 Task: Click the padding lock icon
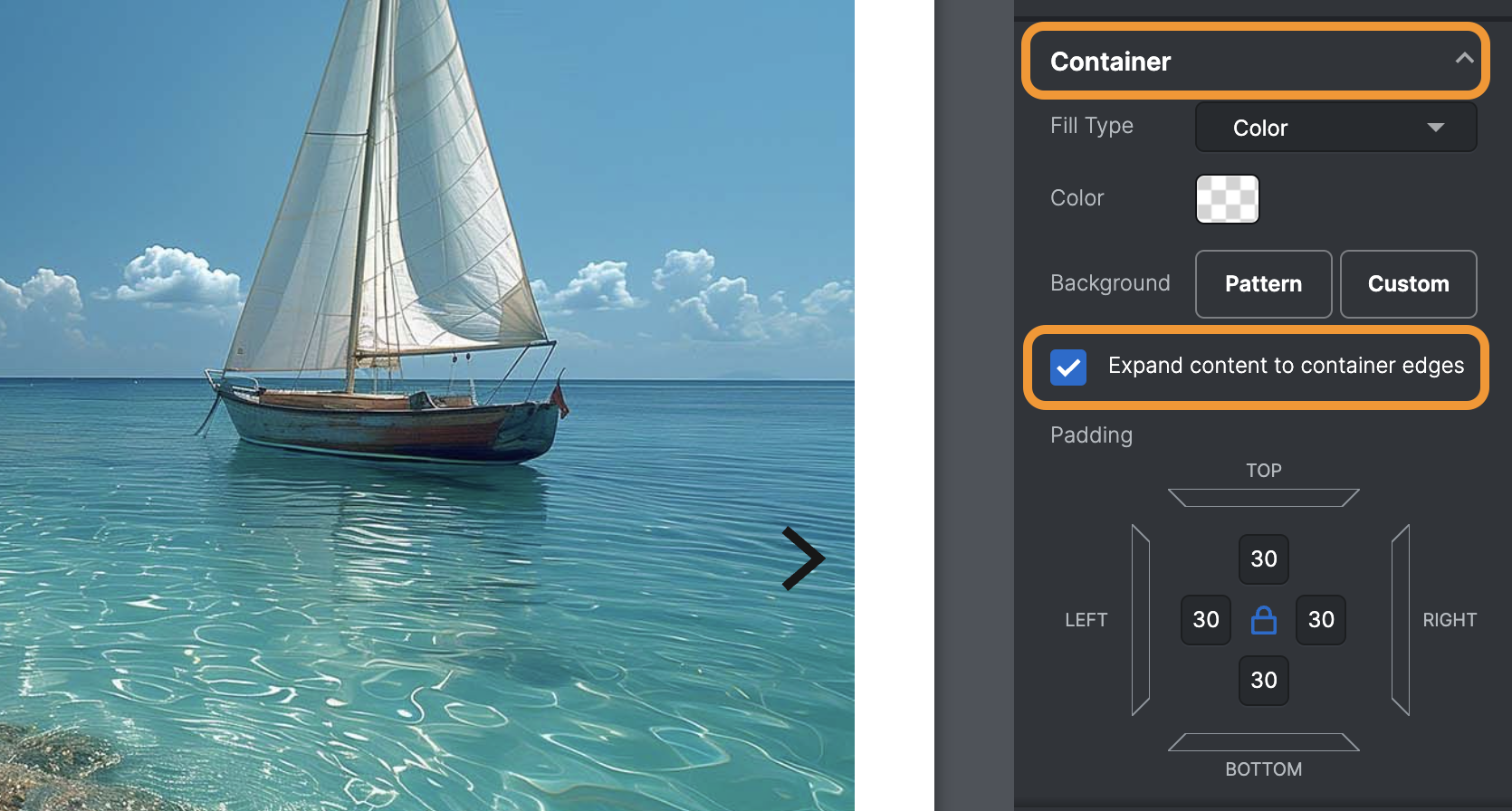[x=1263, y=620]
